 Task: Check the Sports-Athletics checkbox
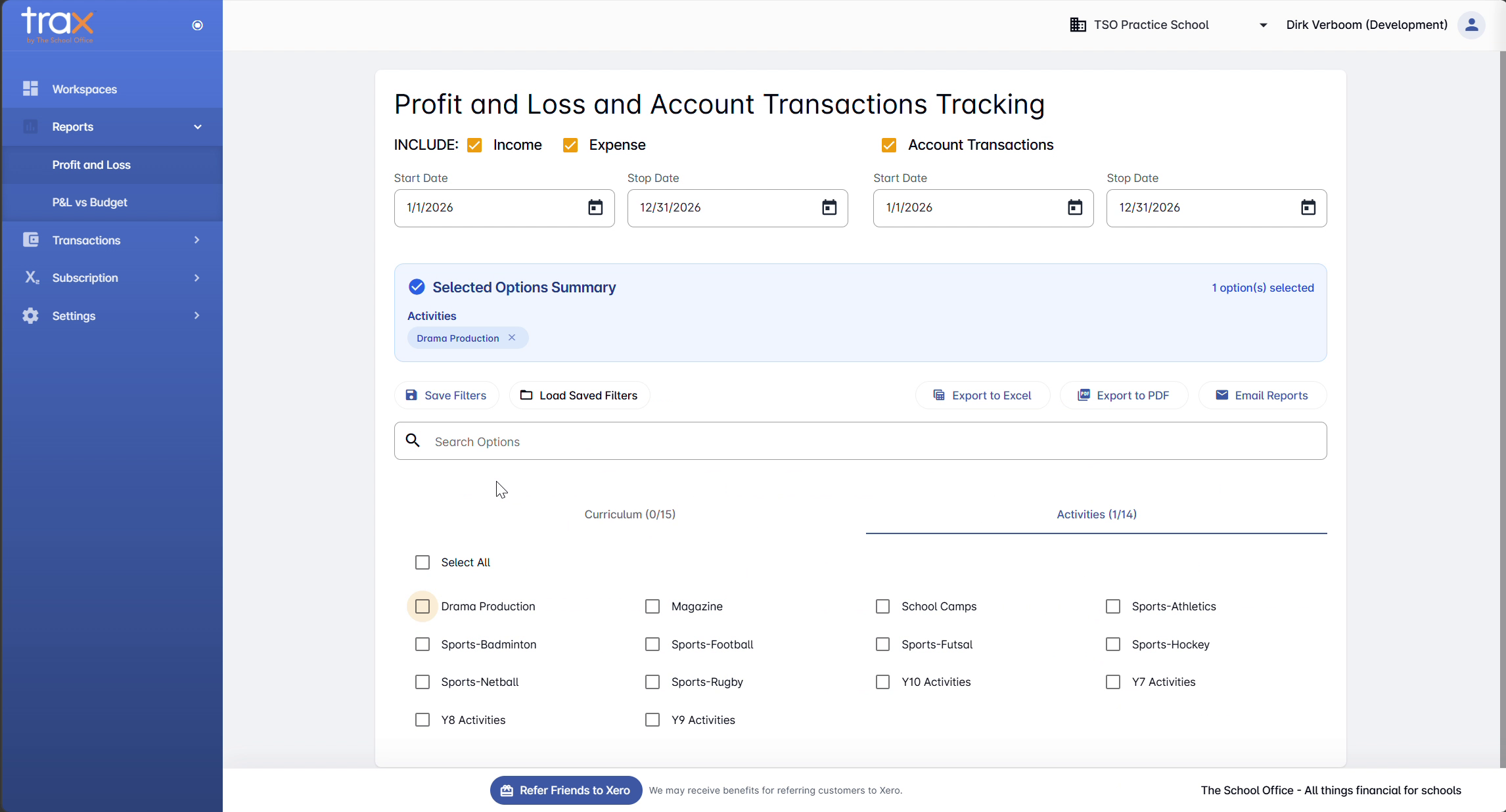(x=1113, y=606)
